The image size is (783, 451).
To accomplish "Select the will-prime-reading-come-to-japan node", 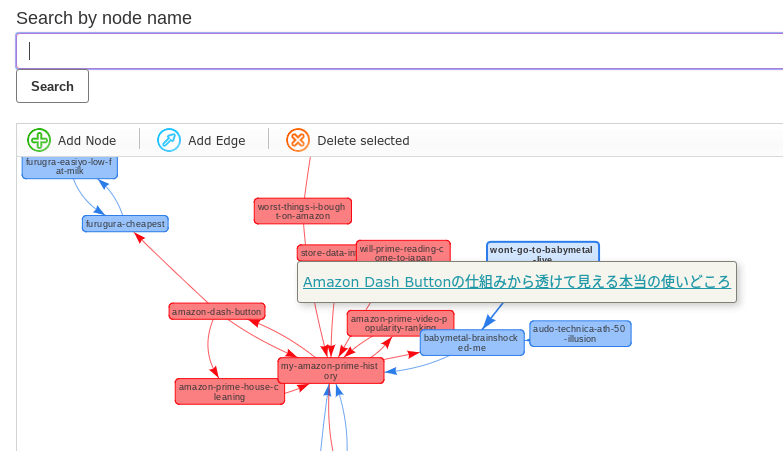I will click(402, 251).
